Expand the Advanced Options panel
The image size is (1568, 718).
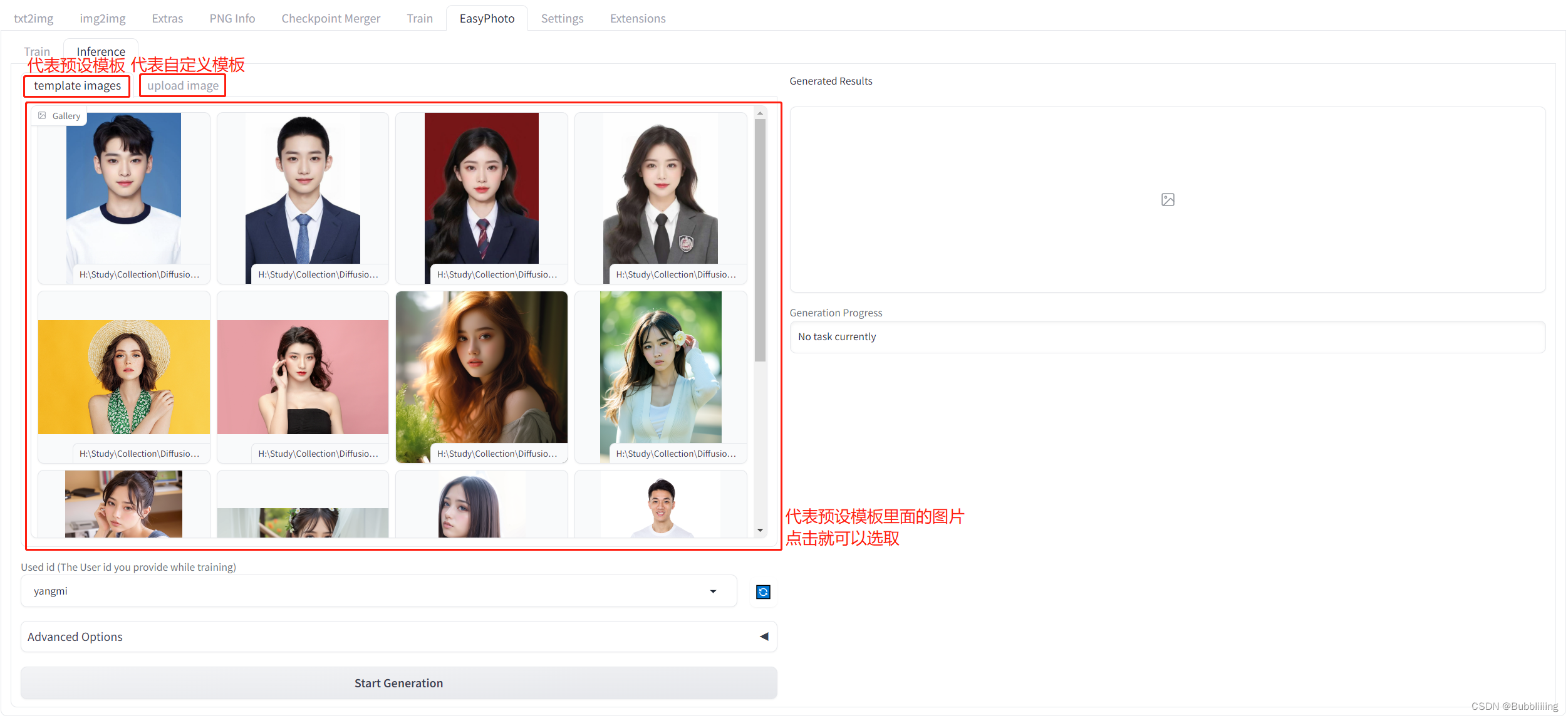(x=764, y=636)
